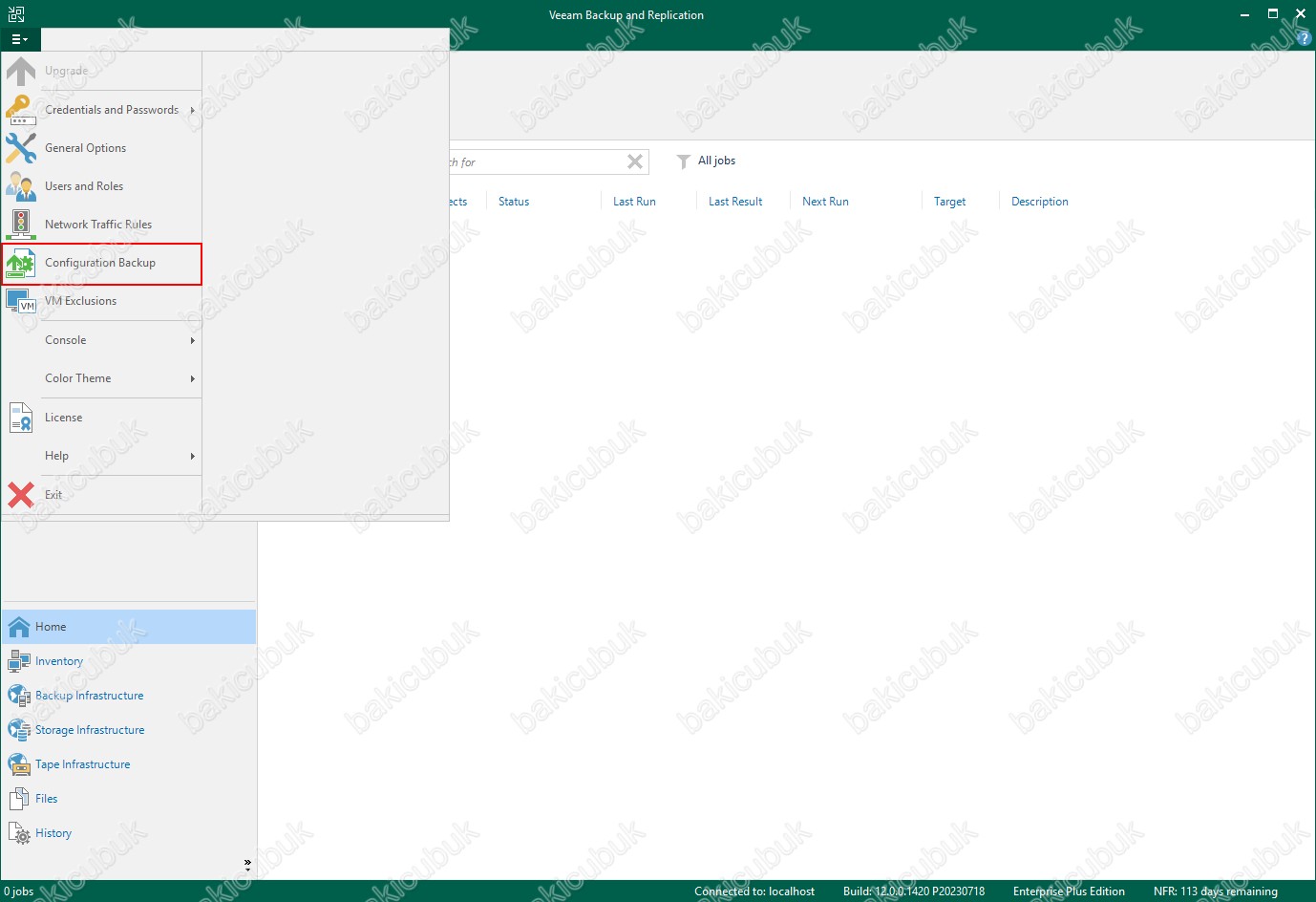Click 'Enterprise Plus Edition' status text
The width and height of the screenshot is (1316, 902).
click(x=1069, y=891)
